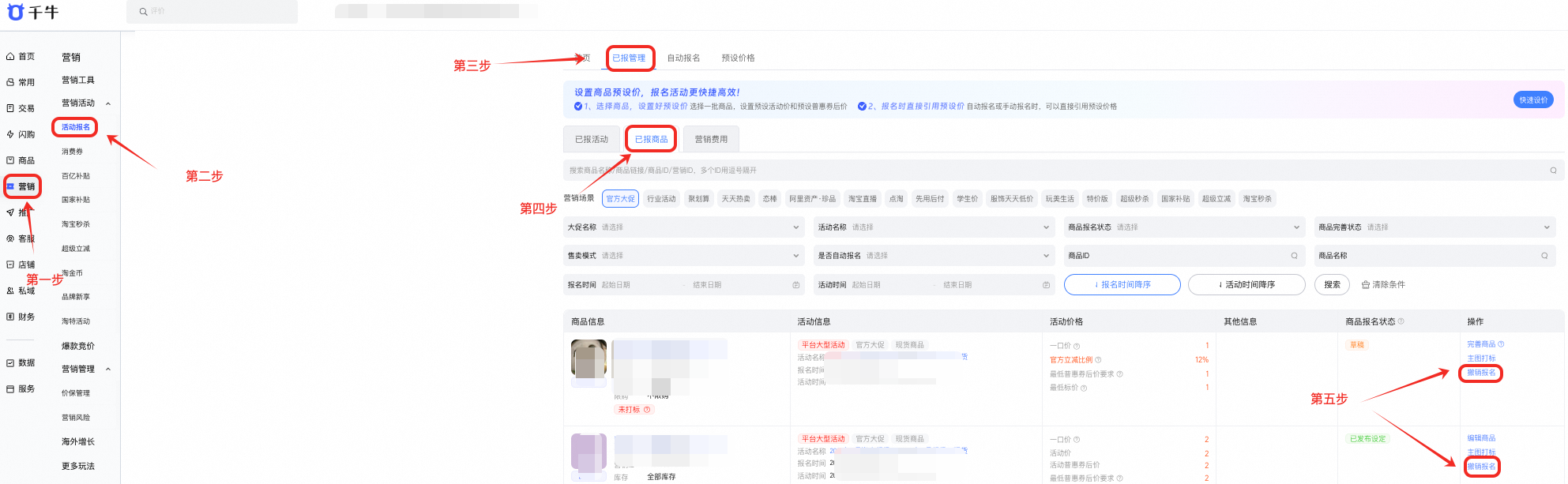Click the magnifier icon in 商品名称 field

[x=1544, y=256]
